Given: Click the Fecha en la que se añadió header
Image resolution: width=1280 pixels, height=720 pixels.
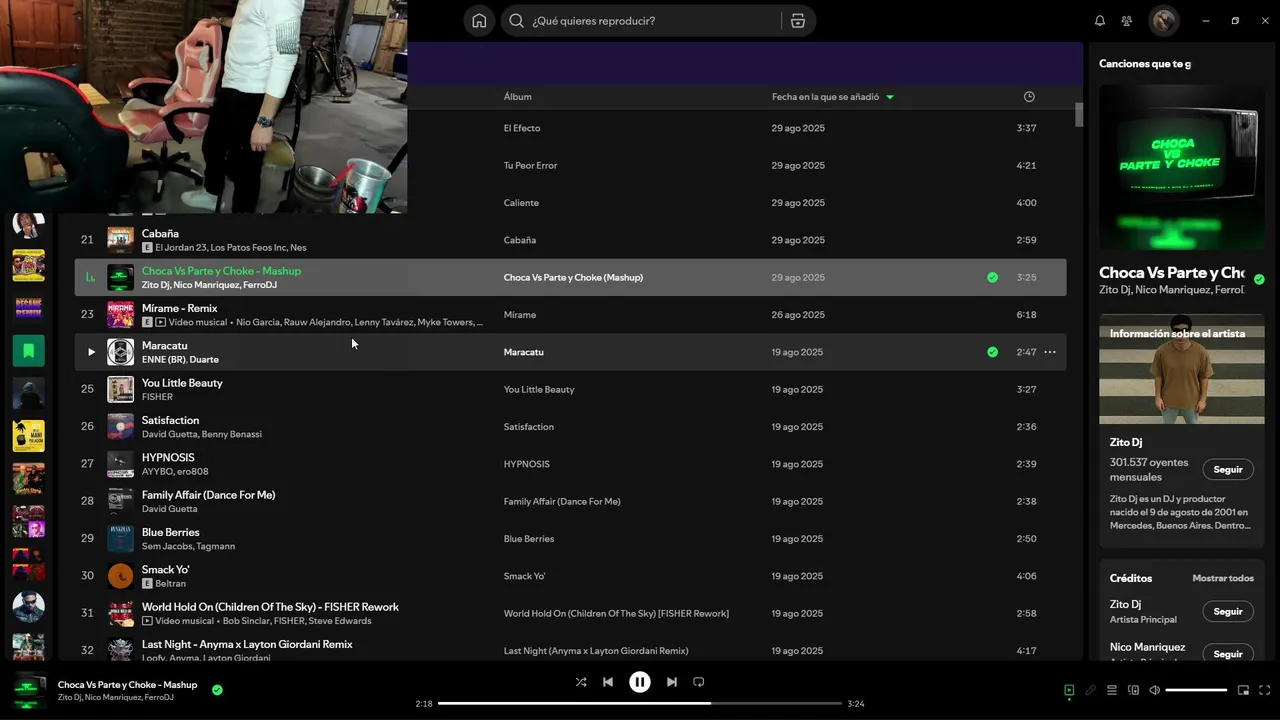Looking at the screenshot, I should coord(825,97).
